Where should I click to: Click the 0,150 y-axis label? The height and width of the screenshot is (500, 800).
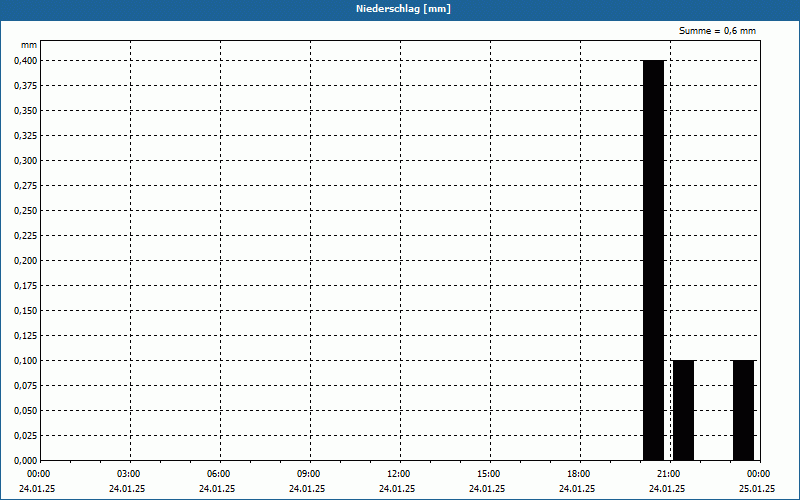click(x=26, y=311)
